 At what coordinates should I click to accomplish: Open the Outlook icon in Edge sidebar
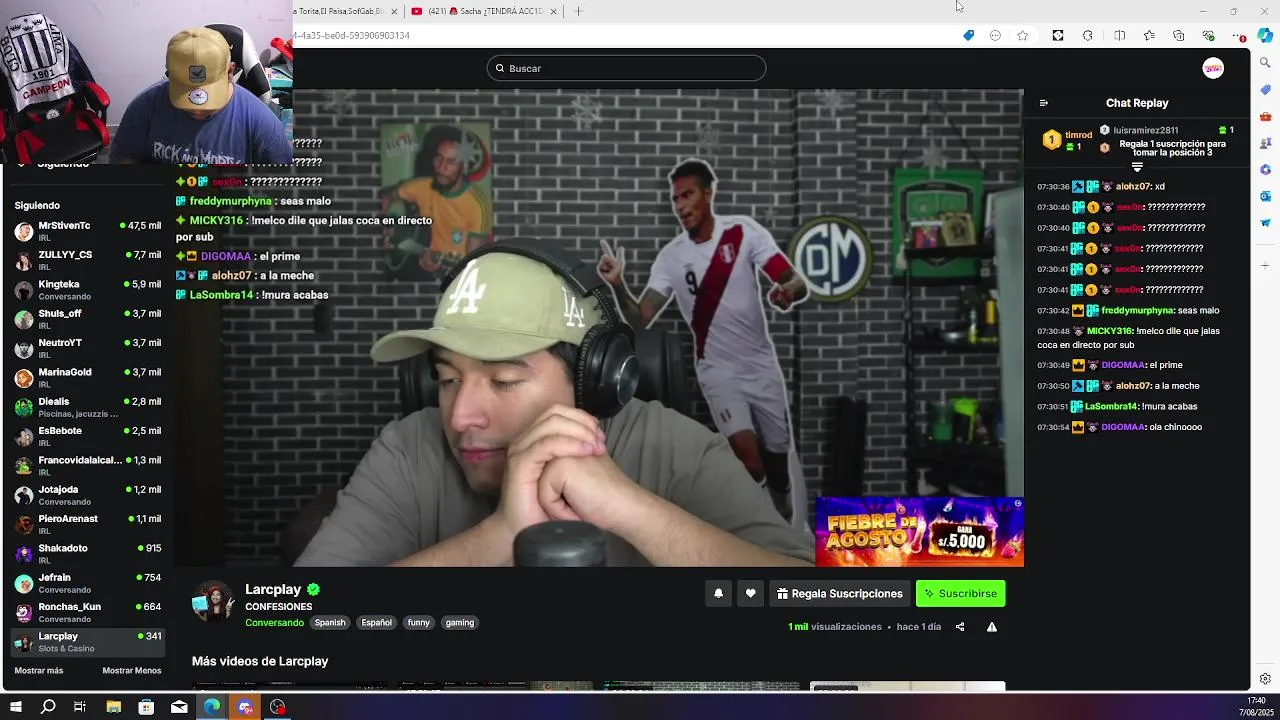pos(1265,196)
